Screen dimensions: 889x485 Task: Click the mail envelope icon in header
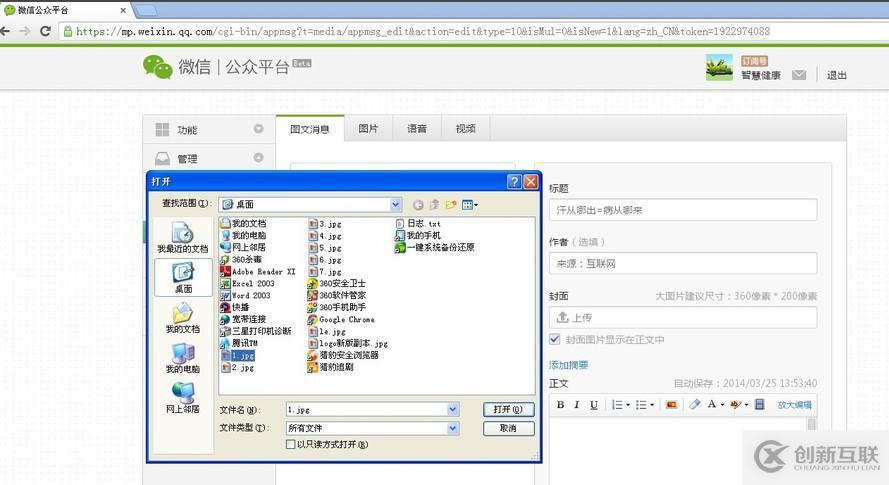pos(799,75)
